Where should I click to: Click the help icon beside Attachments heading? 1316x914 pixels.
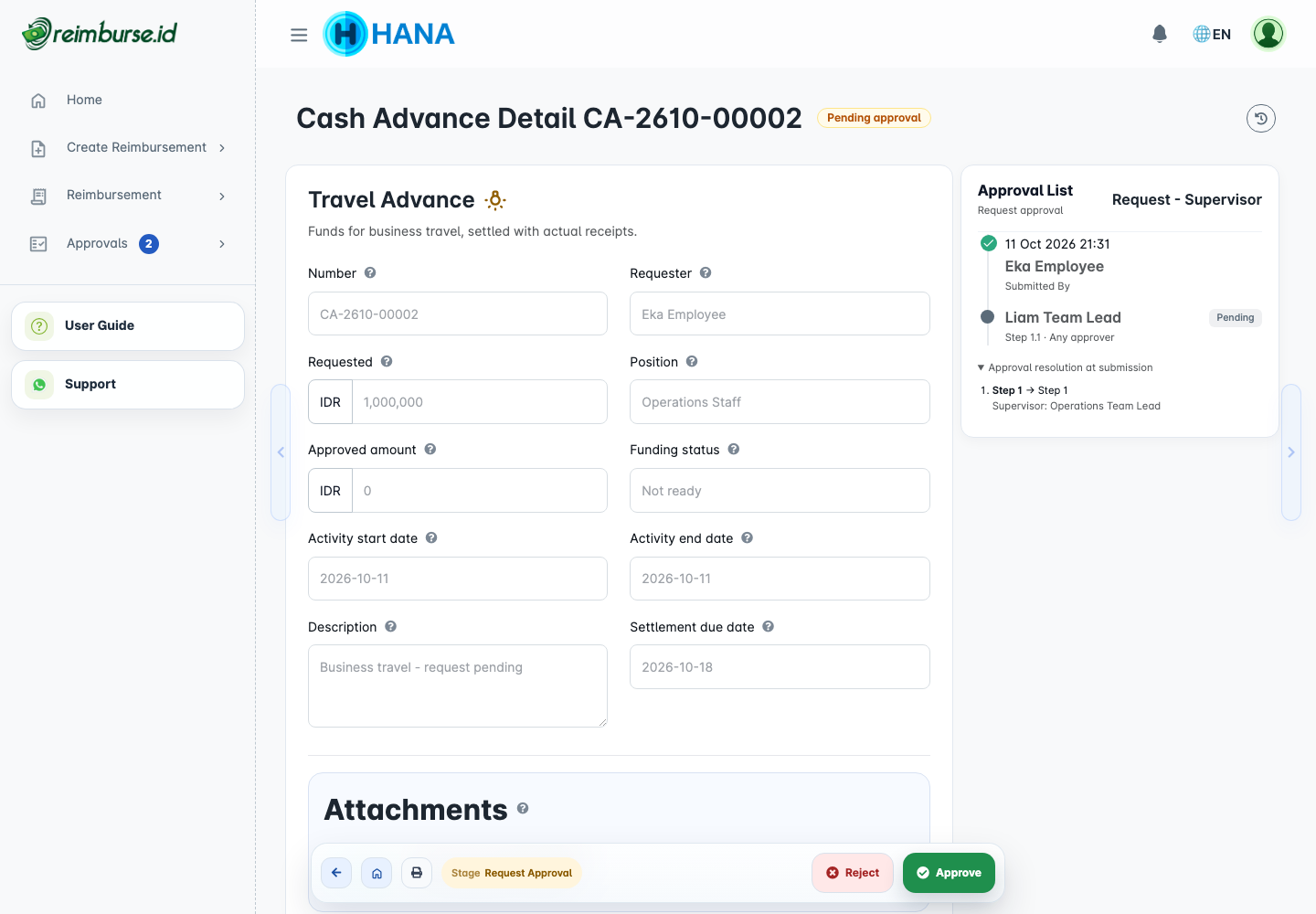(523, 808)
